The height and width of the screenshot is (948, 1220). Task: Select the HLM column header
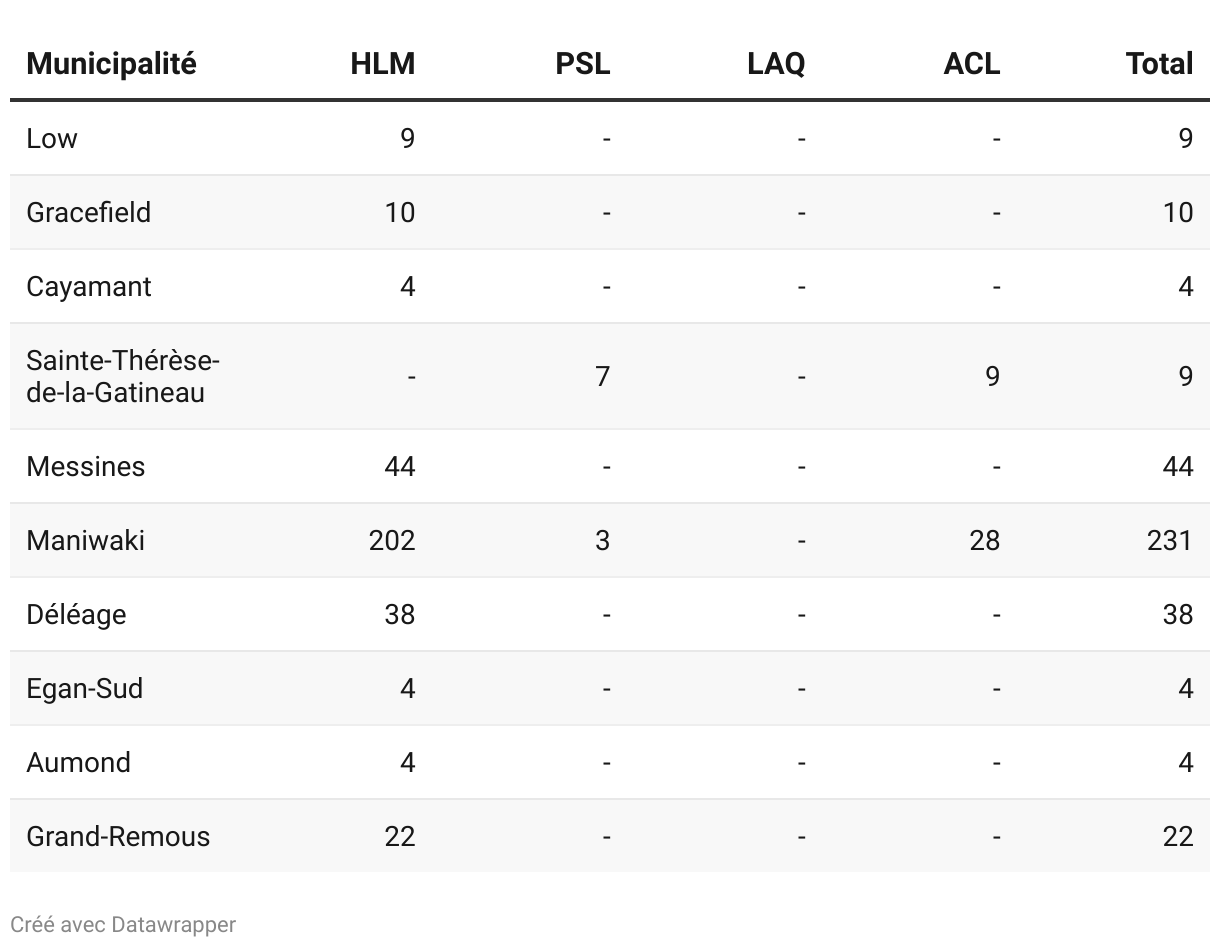[382, 64]
